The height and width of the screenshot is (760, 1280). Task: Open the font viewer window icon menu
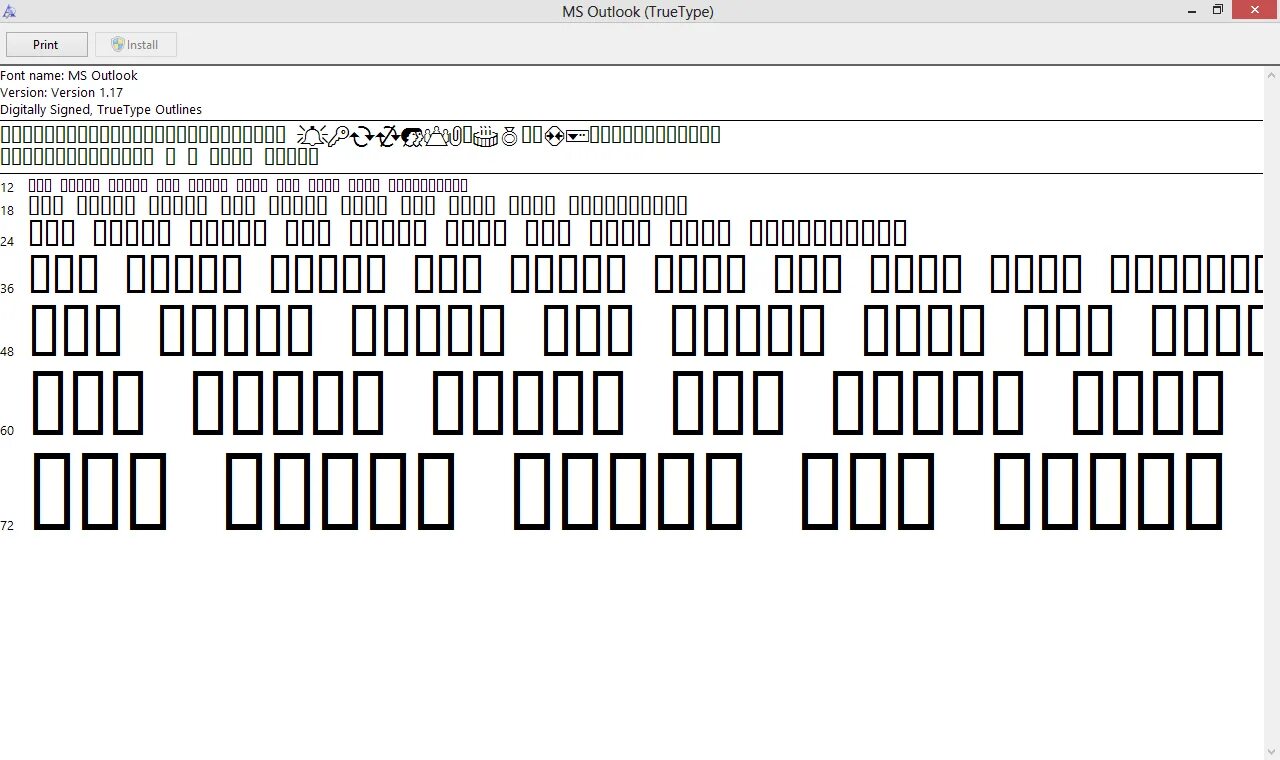coord(10,11)
